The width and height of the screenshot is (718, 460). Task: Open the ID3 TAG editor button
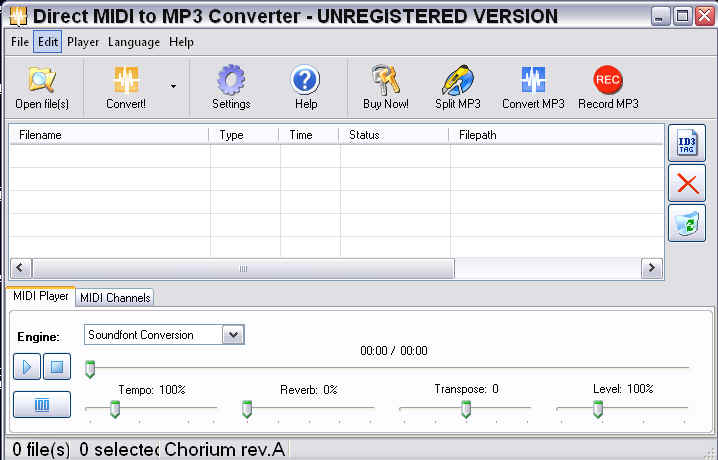686,143
